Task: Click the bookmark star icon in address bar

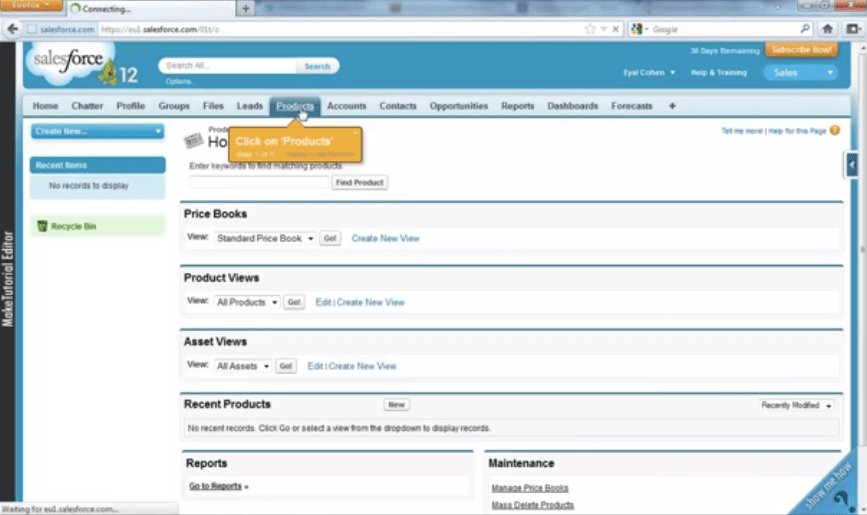Action: [590, 29]
